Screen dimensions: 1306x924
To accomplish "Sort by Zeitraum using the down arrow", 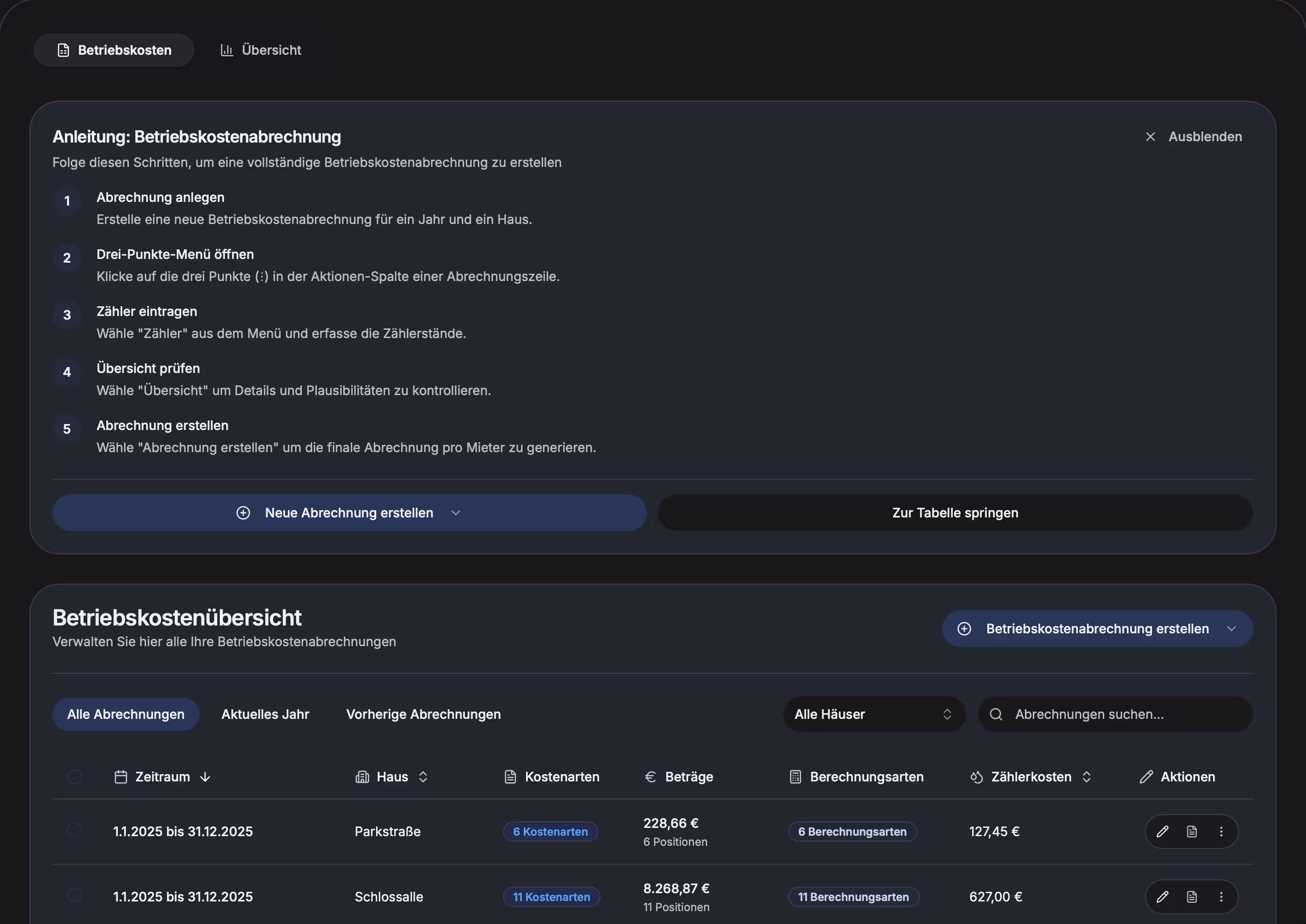I will coord(206,777).
